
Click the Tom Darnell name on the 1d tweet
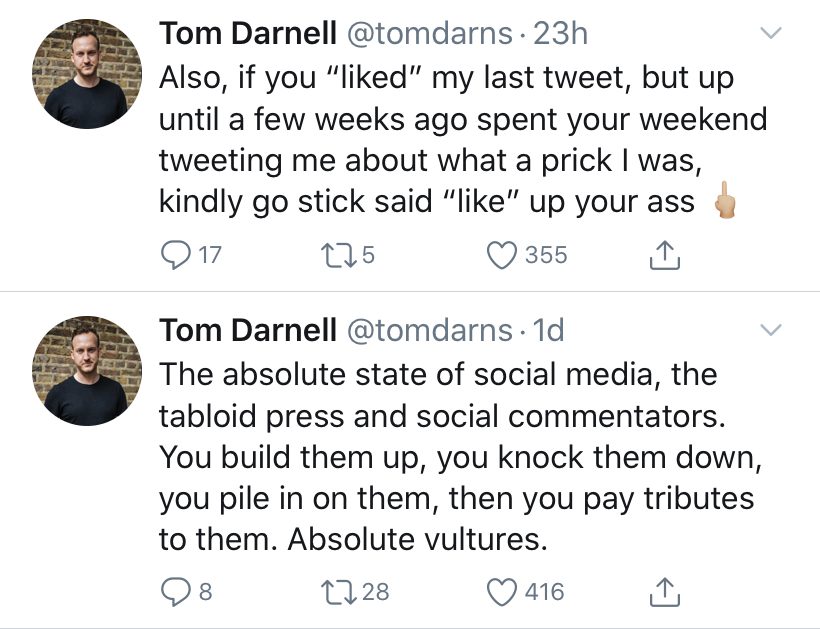247,329
